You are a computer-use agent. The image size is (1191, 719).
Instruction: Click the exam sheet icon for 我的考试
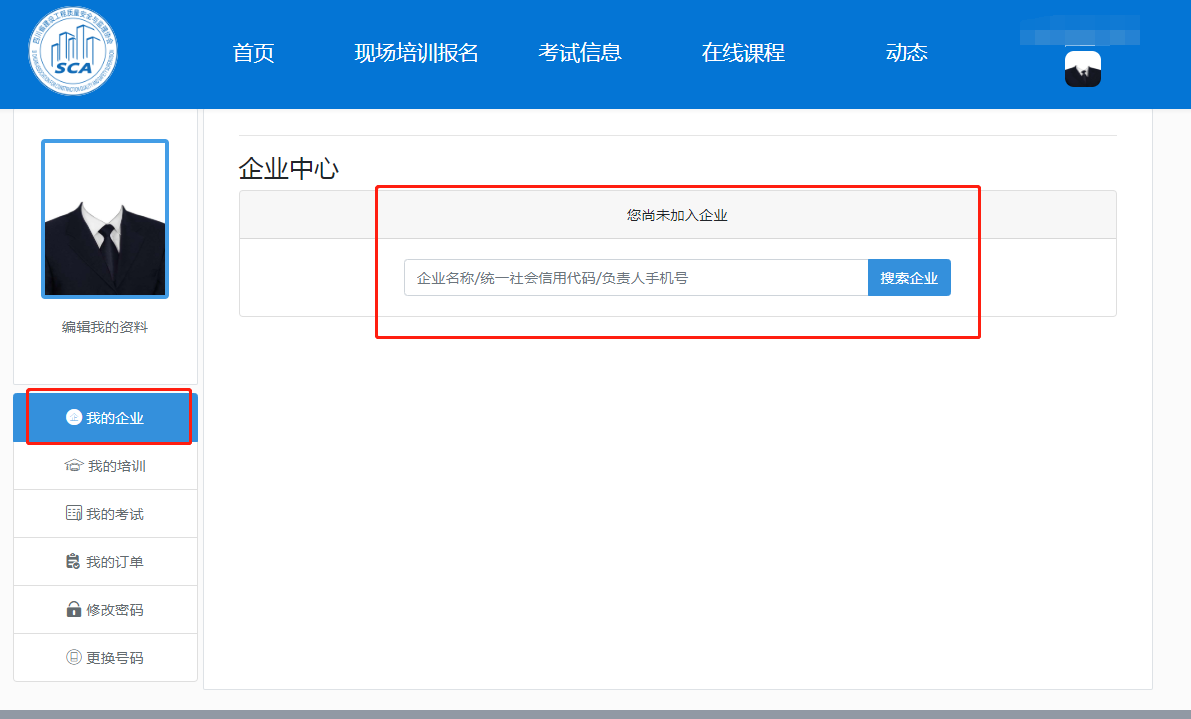[x=73, y=514]
